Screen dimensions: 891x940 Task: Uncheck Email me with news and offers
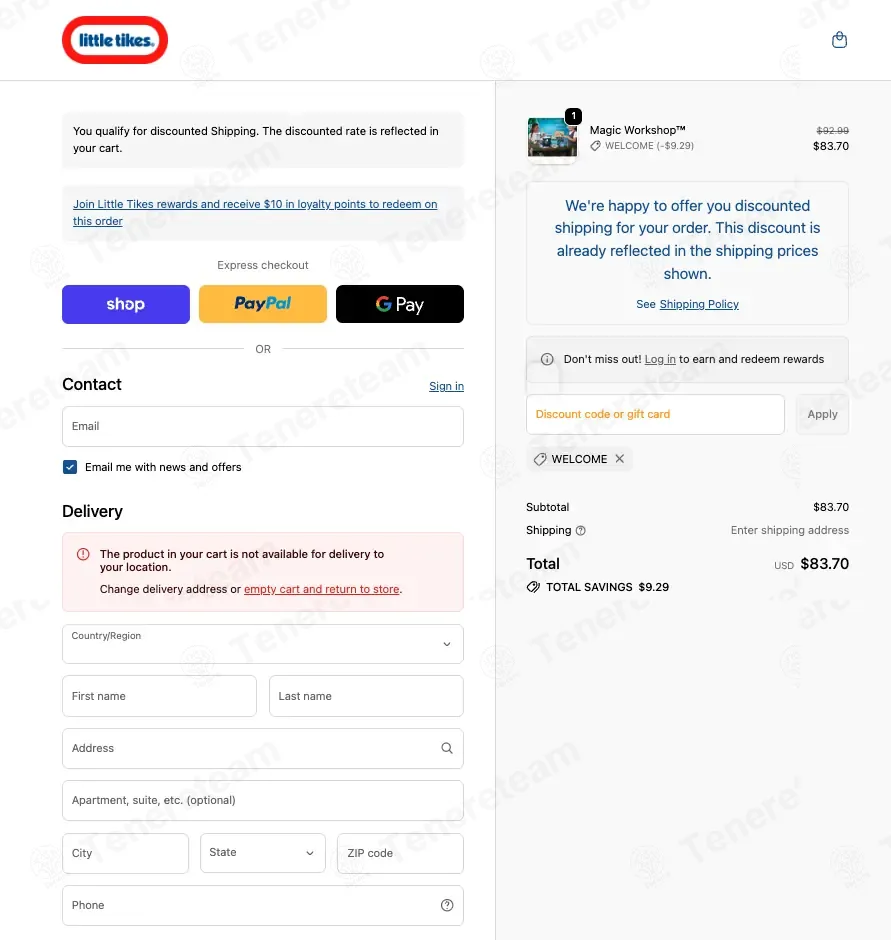click(70, 467)
